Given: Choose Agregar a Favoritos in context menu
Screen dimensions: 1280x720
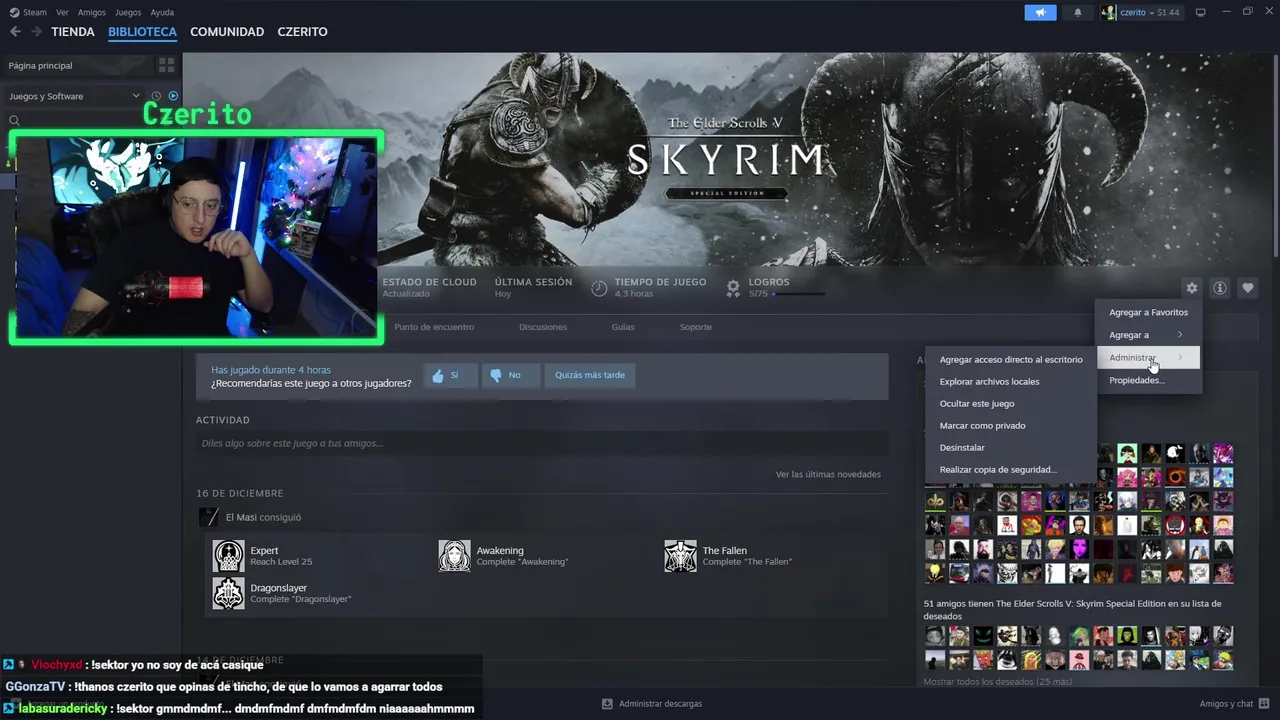Looking at the screenshot, I should pos(1148,312).
